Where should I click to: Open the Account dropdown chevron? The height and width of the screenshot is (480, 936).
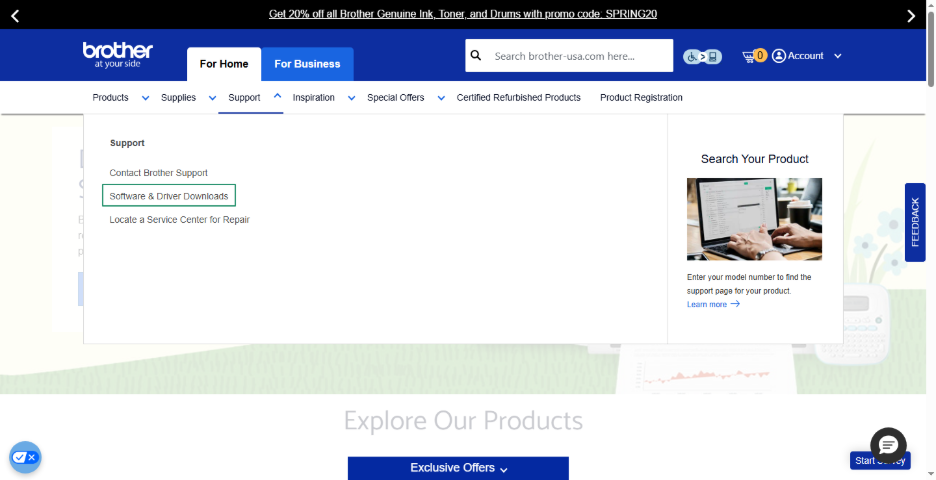point(838,56)
